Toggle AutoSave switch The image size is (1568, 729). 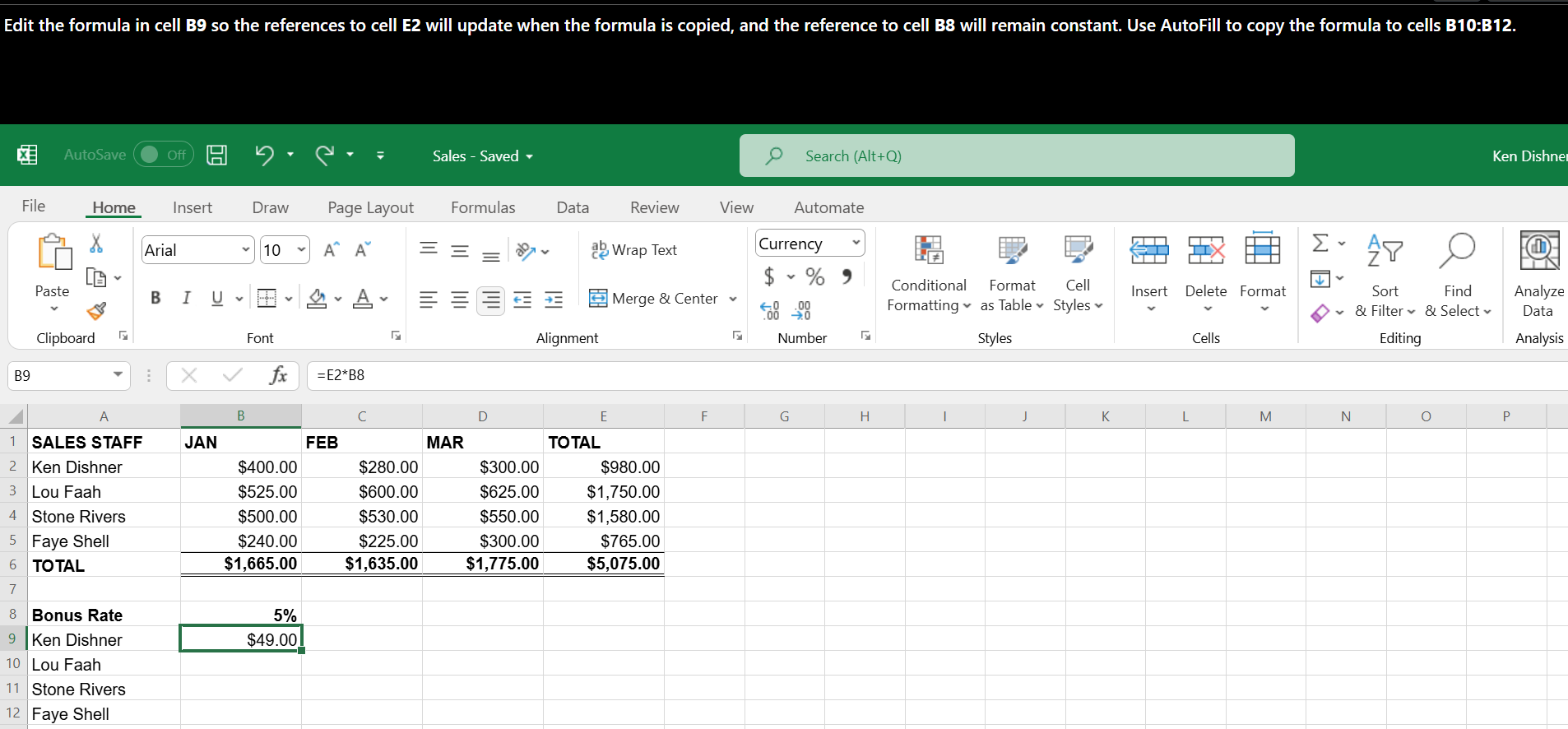[164, 155]
